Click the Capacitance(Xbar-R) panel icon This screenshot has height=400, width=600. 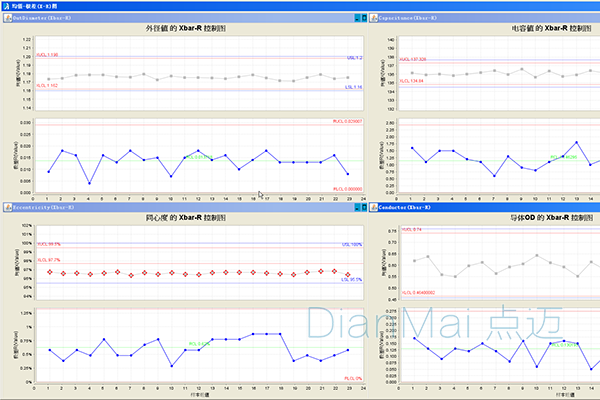click(375, 18)
